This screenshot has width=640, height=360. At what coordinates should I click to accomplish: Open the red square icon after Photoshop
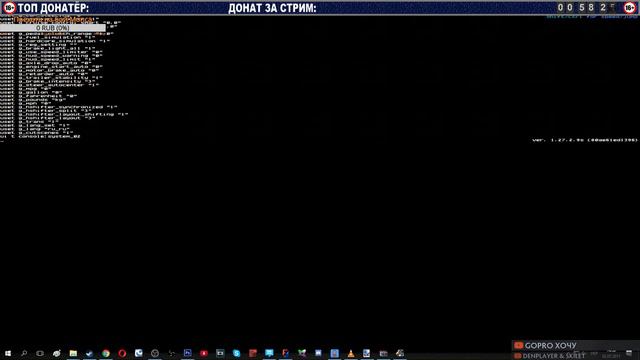tap(204, 353)
